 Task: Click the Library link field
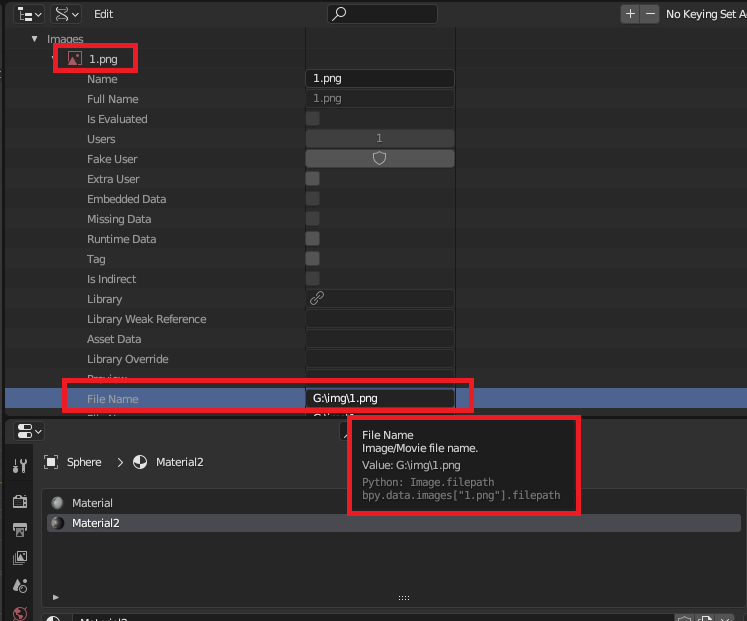coord(380,299)
